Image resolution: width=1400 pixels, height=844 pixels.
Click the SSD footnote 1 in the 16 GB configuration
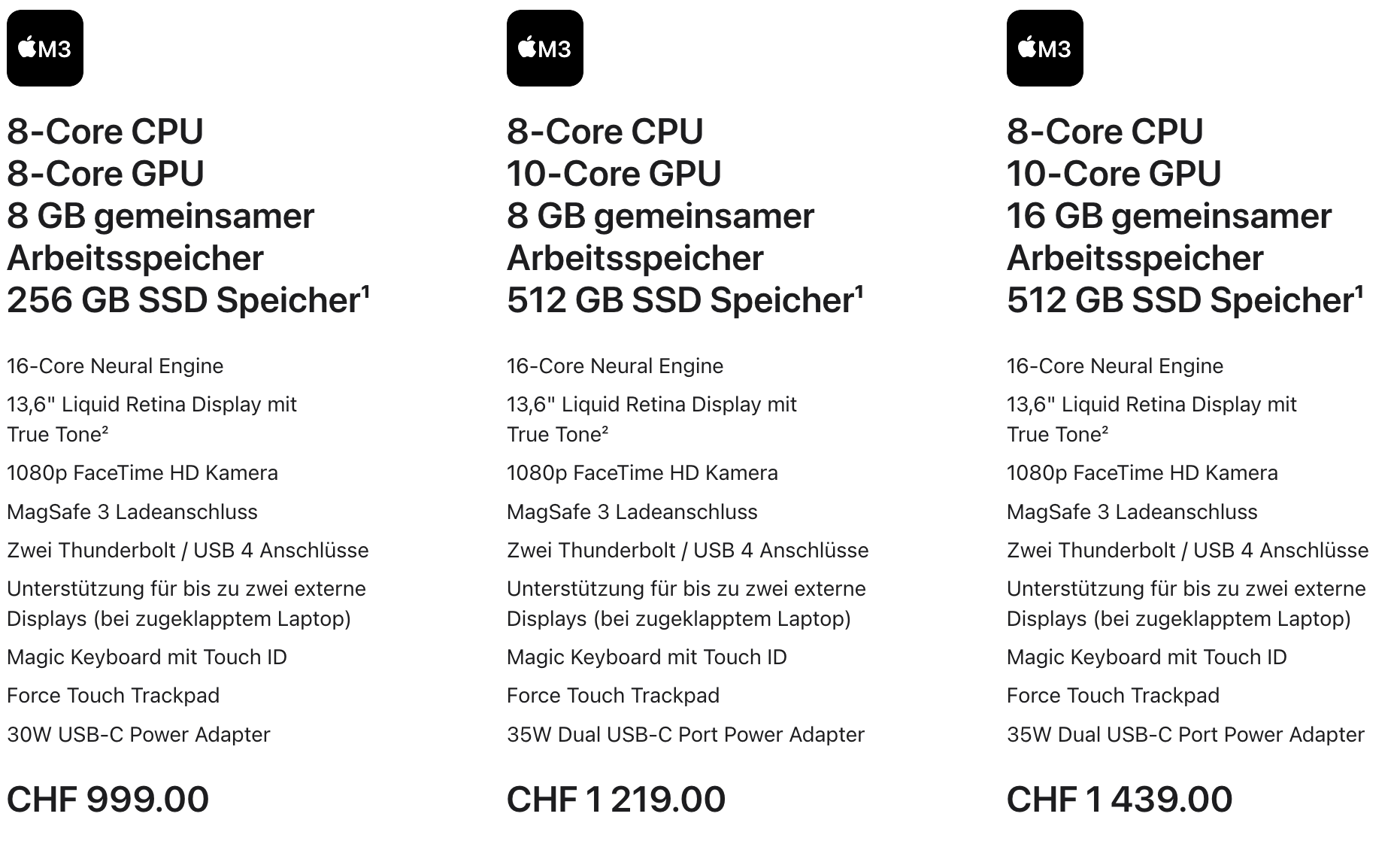1359,289
